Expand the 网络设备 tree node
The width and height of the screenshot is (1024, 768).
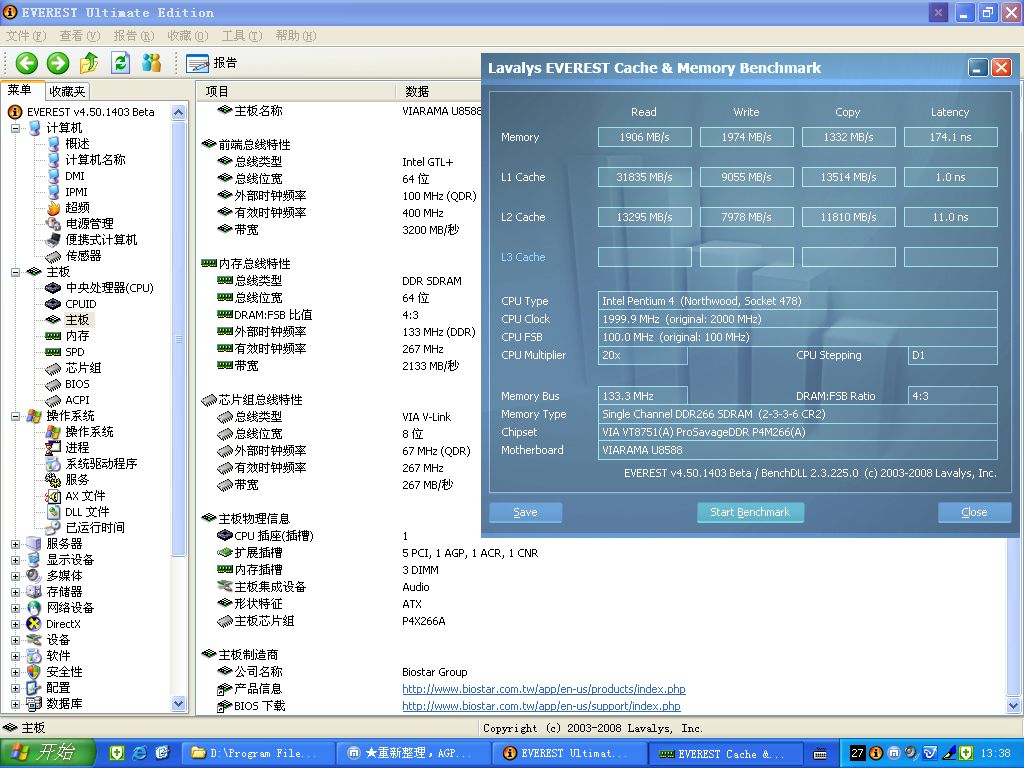(x=15, y=608)
